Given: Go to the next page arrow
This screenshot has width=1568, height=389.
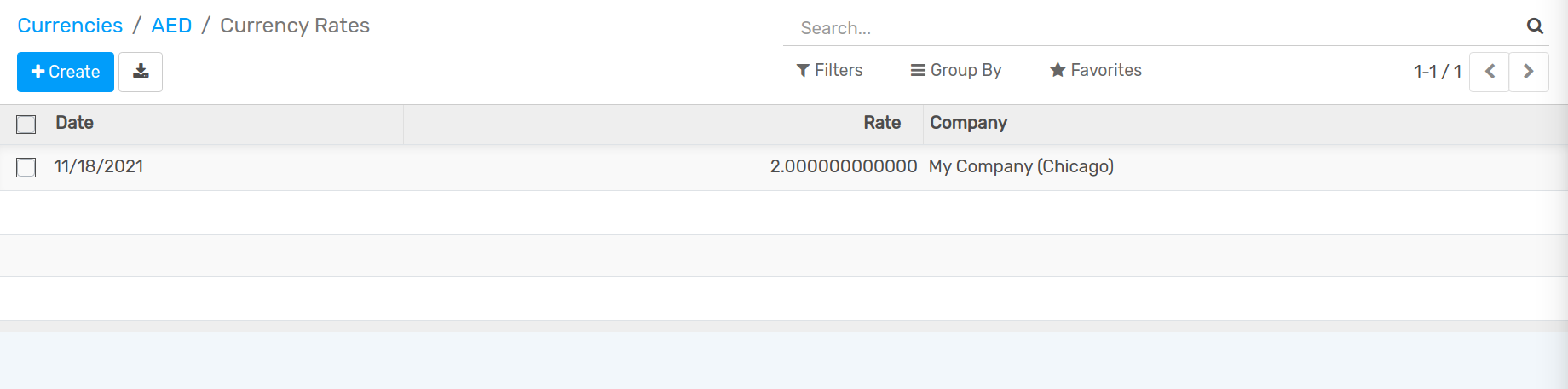Looking at the screenshot, I should 1528,72.
